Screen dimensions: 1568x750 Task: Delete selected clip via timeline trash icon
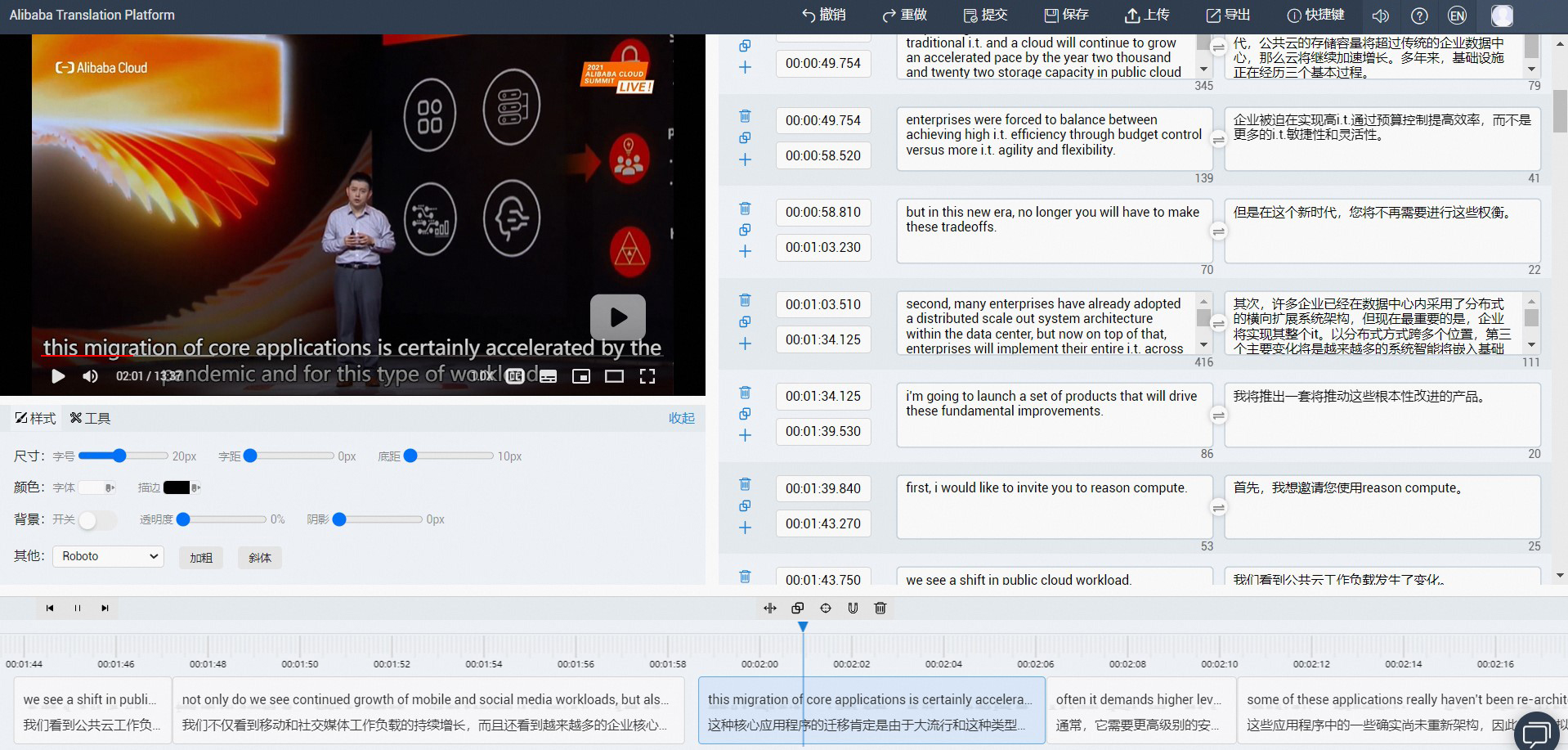coord(880,608)
